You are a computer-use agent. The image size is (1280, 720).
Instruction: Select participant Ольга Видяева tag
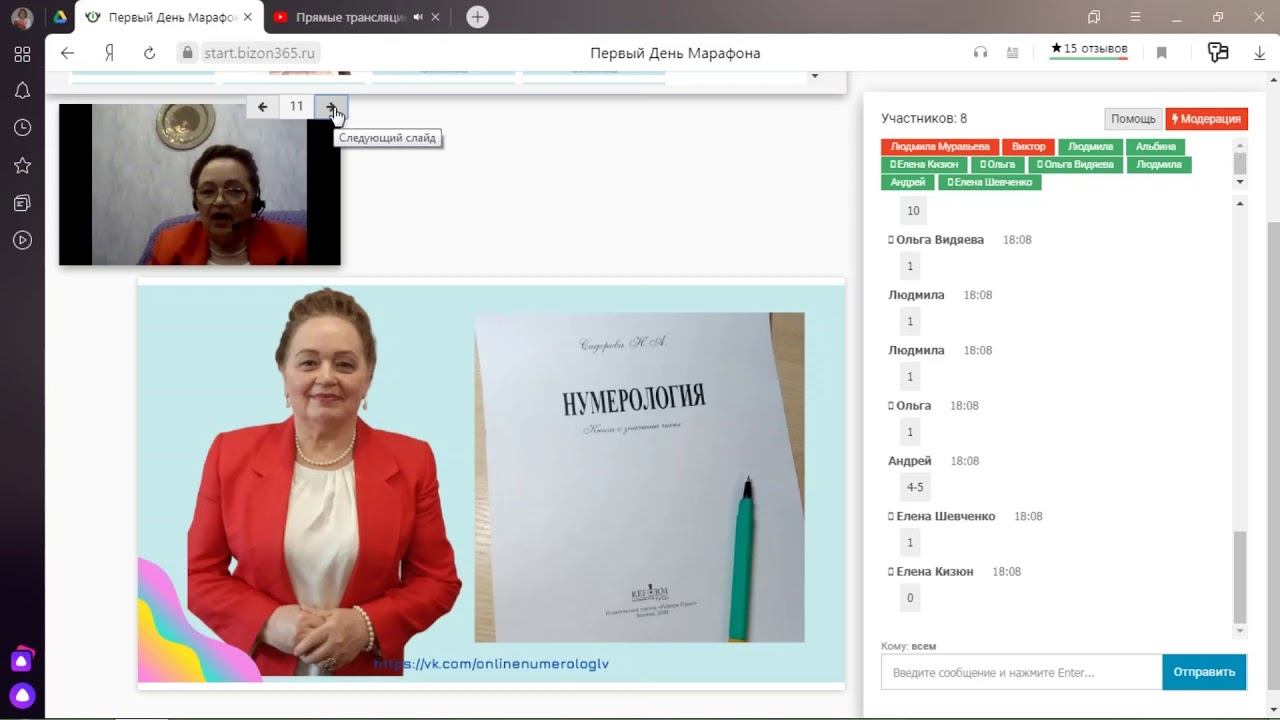(x=1075, y=165)
